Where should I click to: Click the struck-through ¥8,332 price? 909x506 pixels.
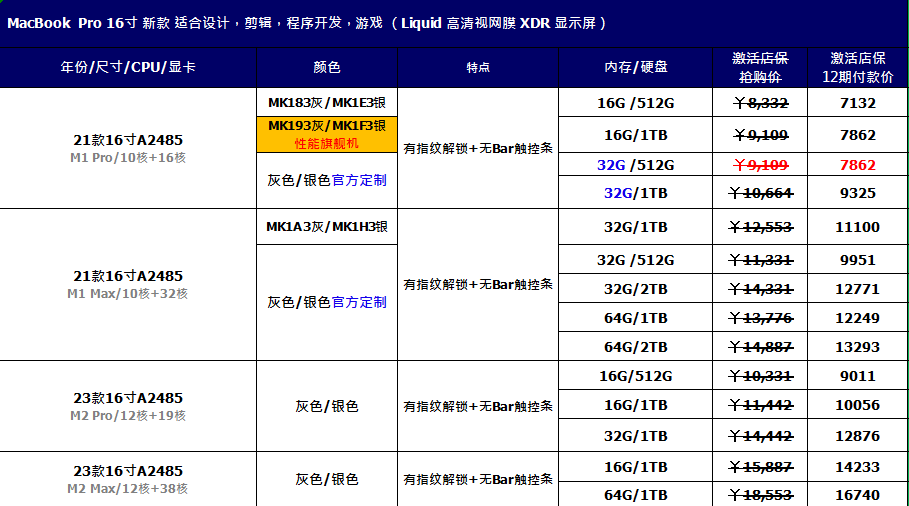coord(760,103)
